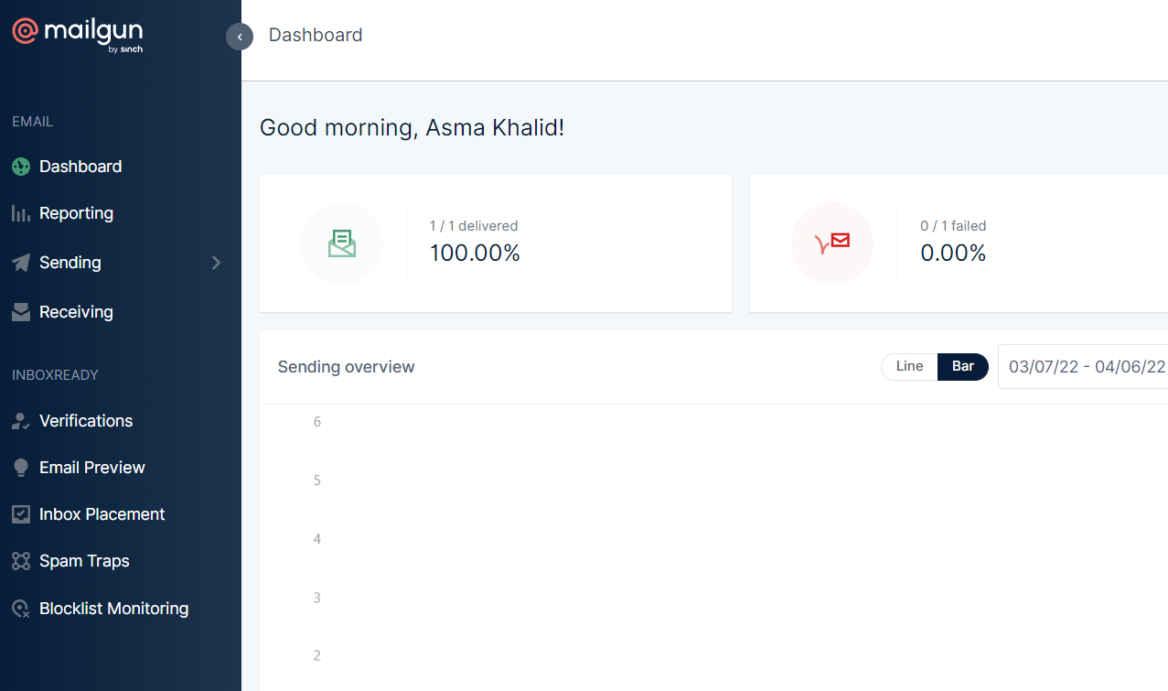Click the Reporting bar chart icon
This screenshot has height=691, width=1168.
tap(21, 214)
